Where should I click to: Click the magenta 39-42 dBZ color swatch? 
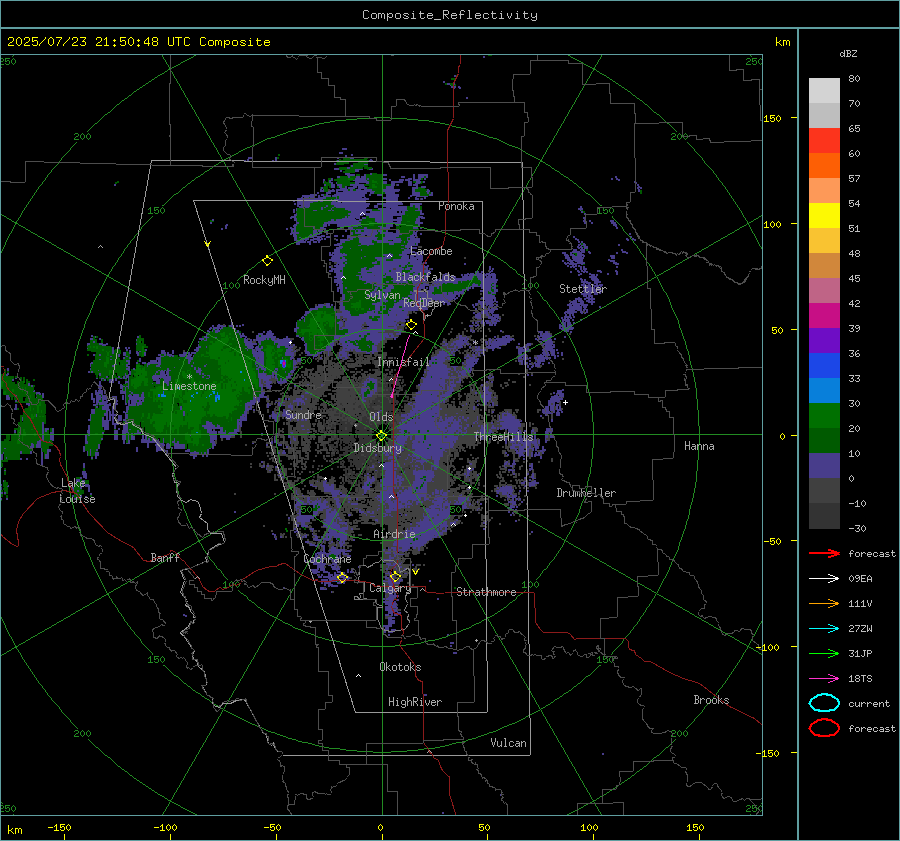click(824, 316)
